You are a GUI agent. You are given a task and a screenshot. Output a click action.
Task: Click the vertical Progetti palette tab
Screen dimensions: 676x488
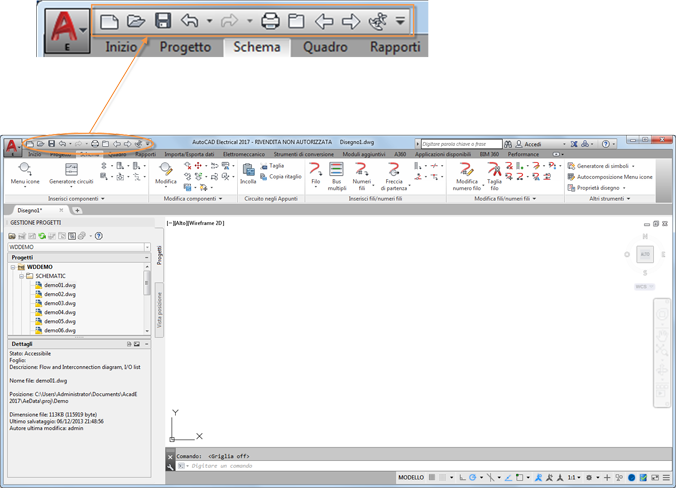click(x=159, y=255)
